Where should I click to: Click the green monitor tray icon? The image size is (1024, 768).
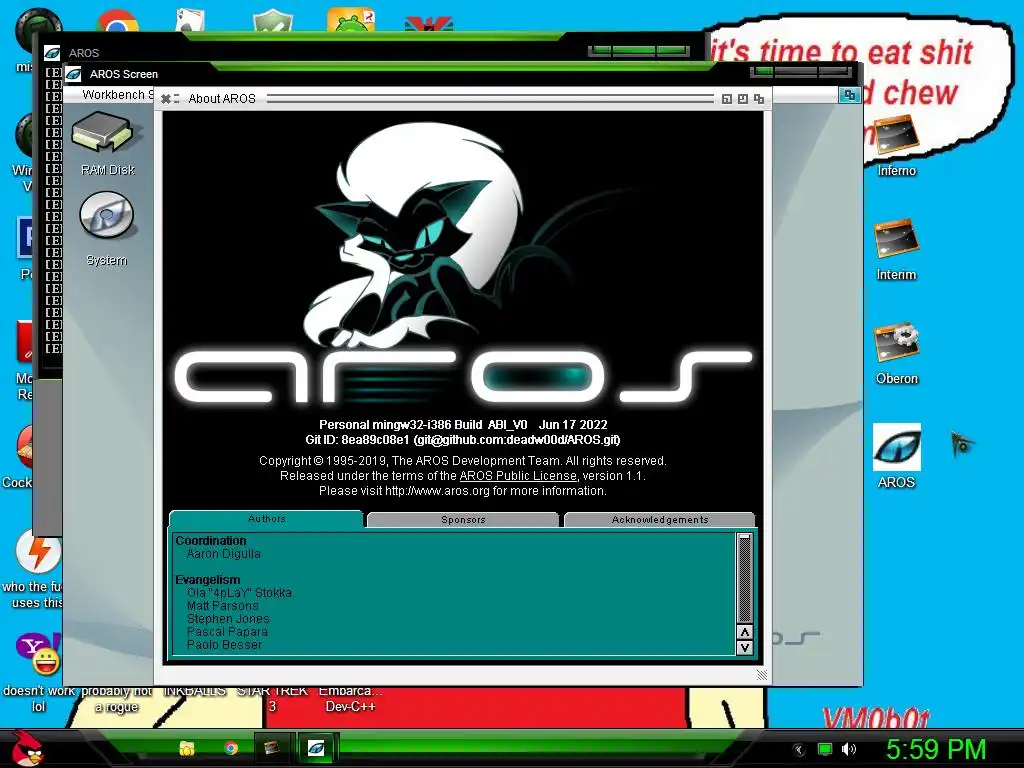point(825,749)
